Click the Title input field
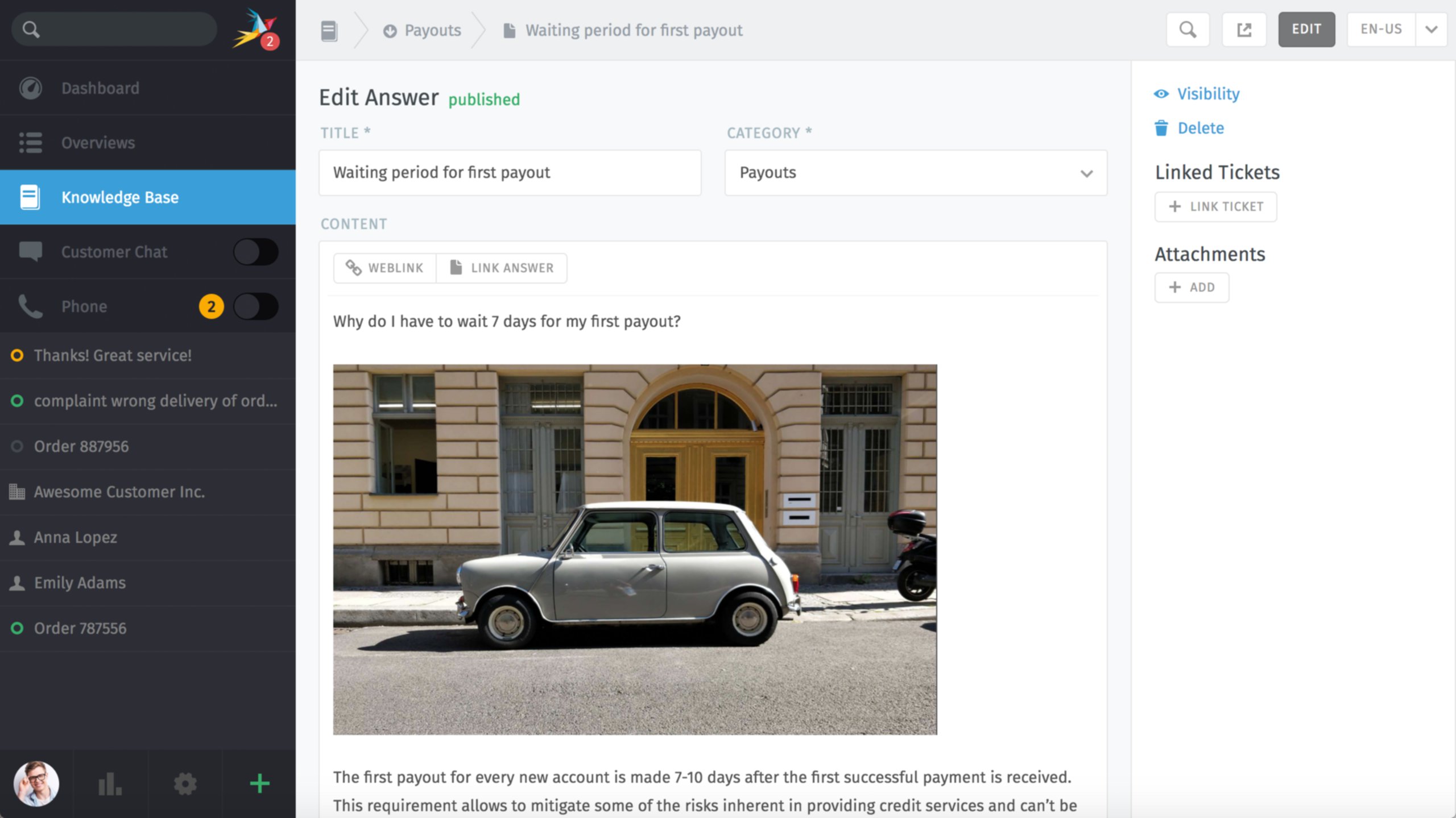1456x818 pixels. click(x=510, y=173)
